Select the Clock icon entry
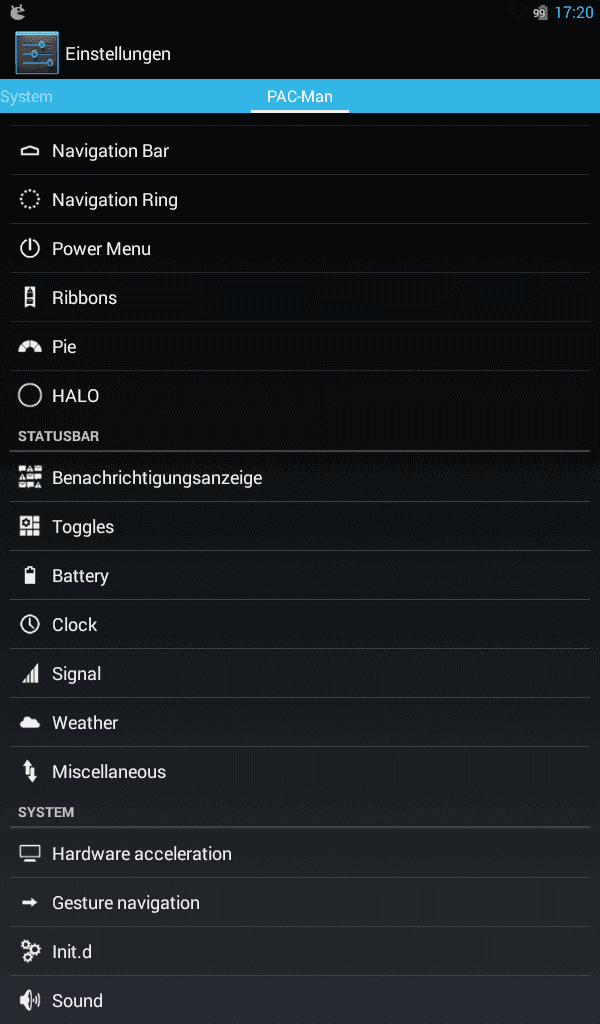 coord(30,624)
